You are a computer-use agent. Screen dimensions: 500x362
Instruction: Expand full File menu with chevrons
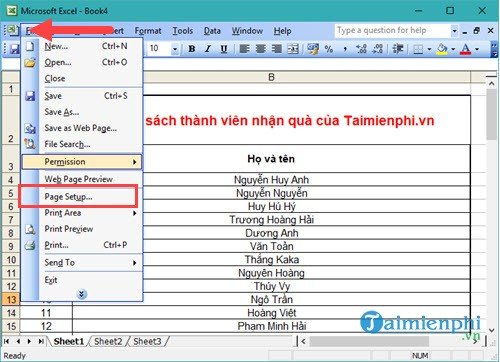tap(82, 294)
